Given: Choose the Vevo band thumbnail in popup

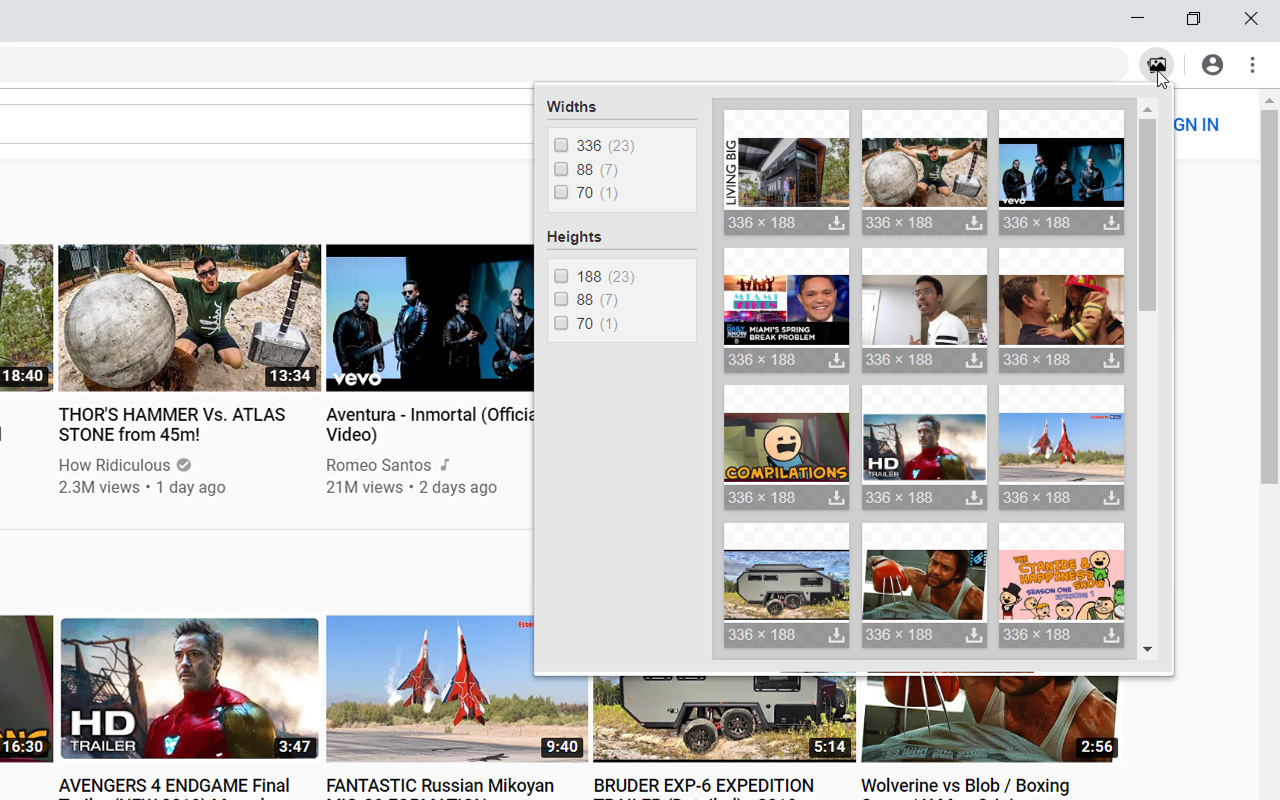Looking at the screenshot, I should 1061,172.
